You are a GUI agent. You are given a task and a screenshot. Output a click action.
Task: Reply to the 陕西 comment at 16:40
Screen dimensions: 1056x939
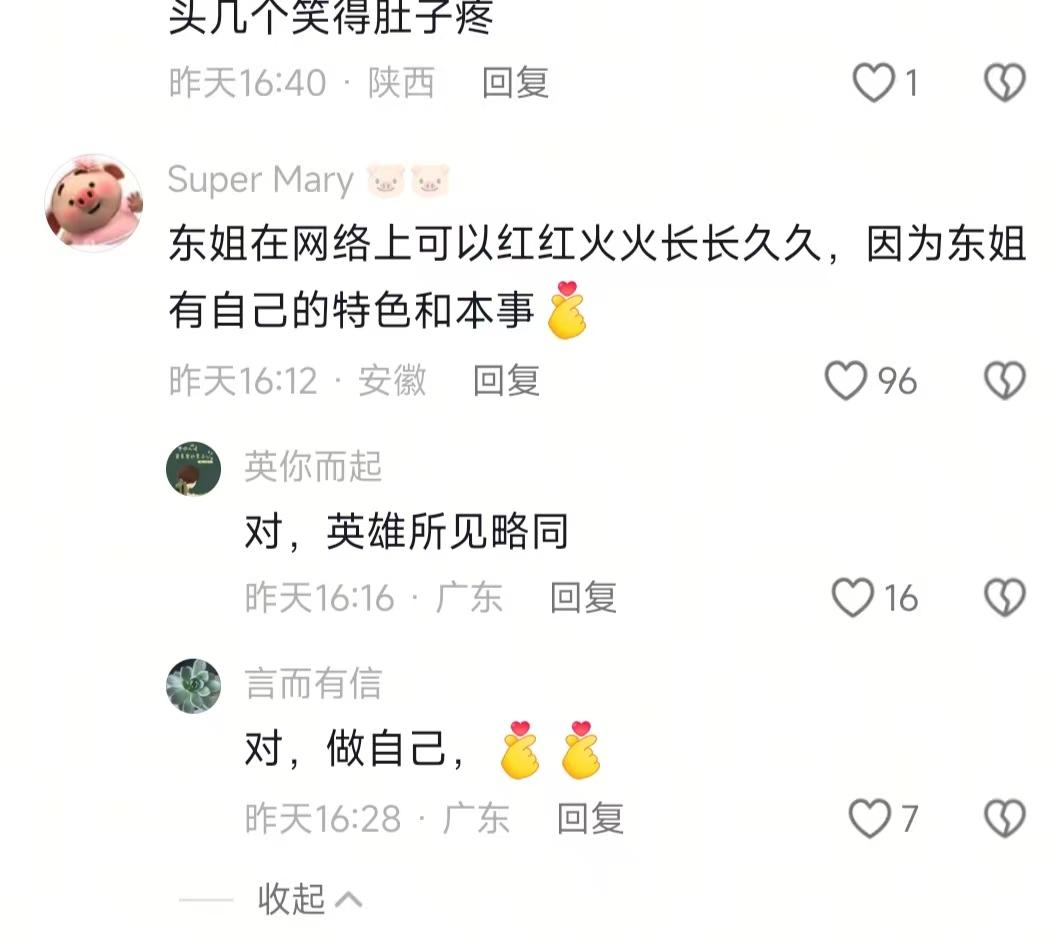[515, 83]
